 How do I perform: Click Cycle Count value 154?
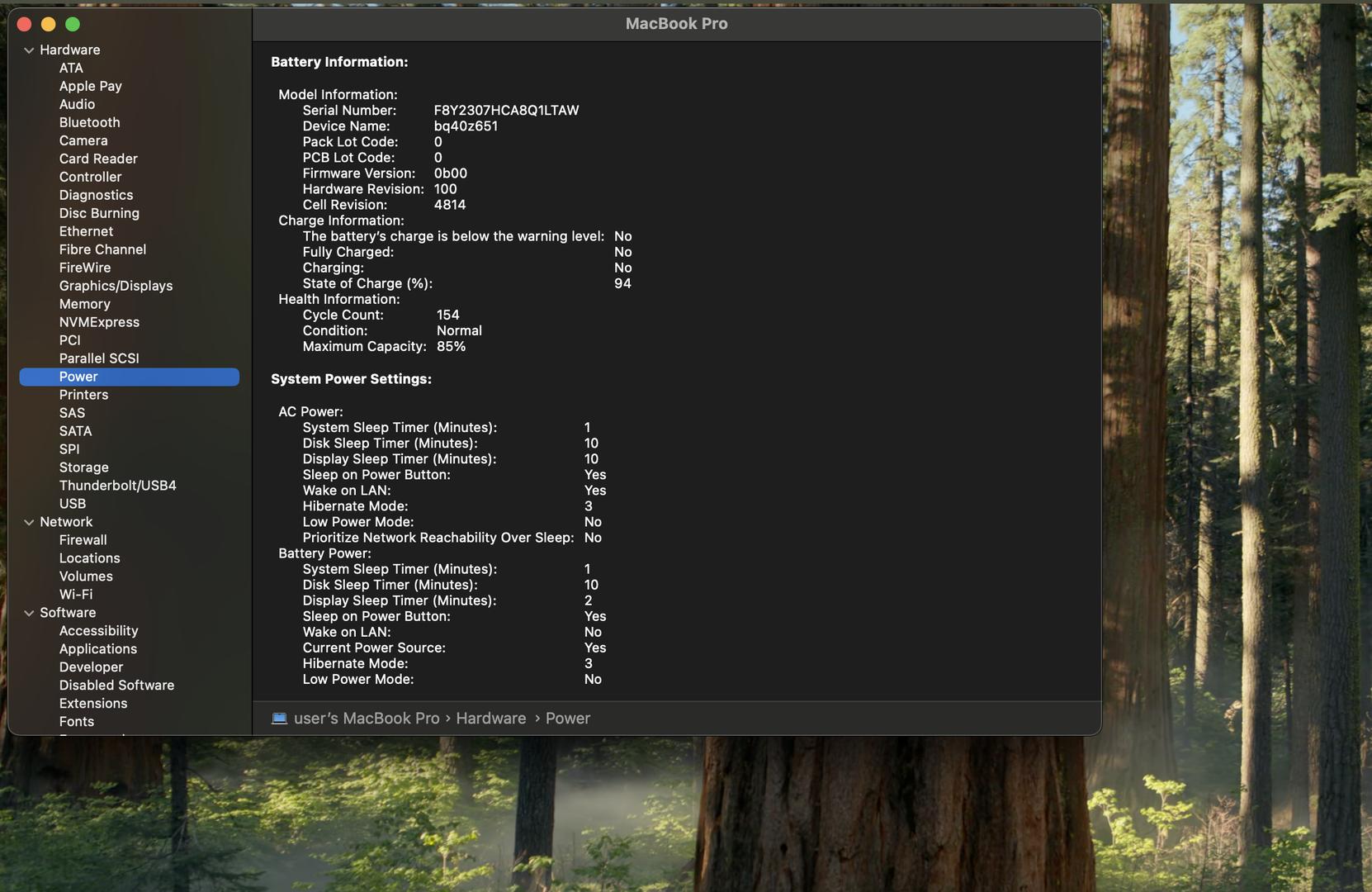[447, 316]
